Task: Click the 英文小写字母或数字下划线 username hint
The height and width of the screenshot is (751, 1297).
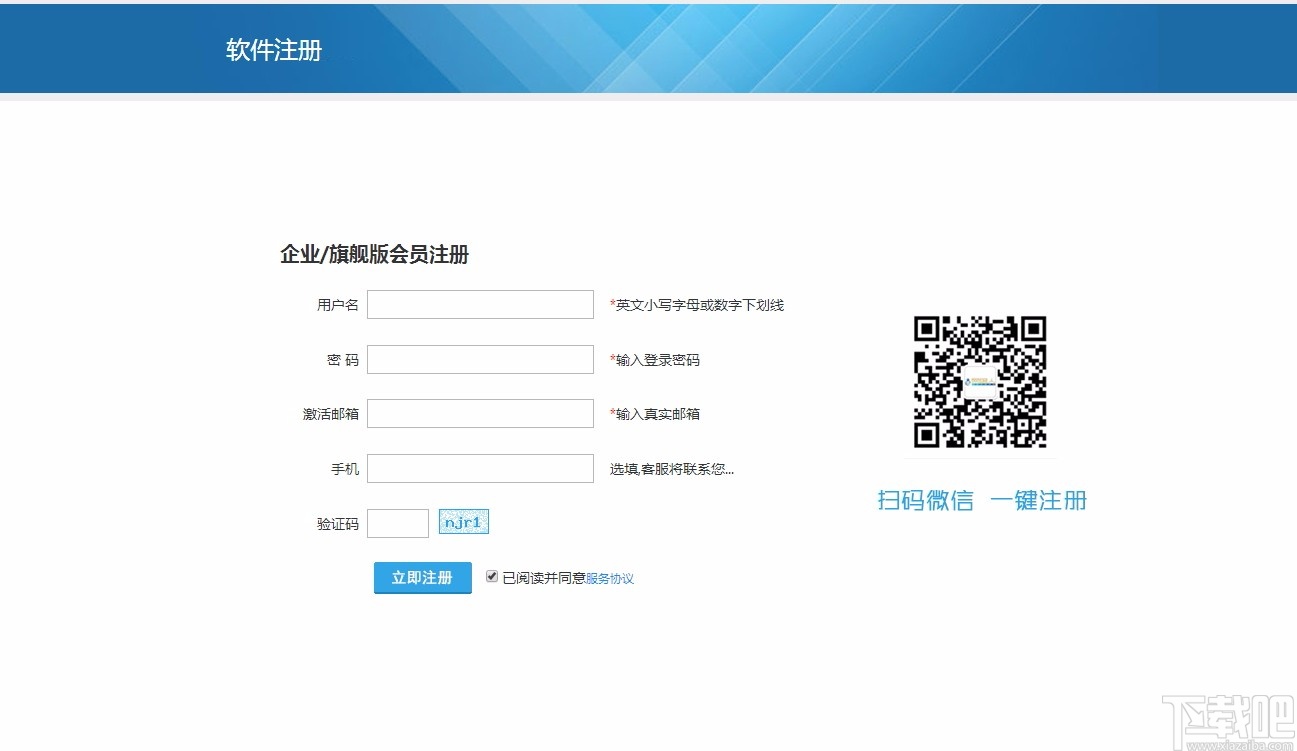Action: click(696, 304)
